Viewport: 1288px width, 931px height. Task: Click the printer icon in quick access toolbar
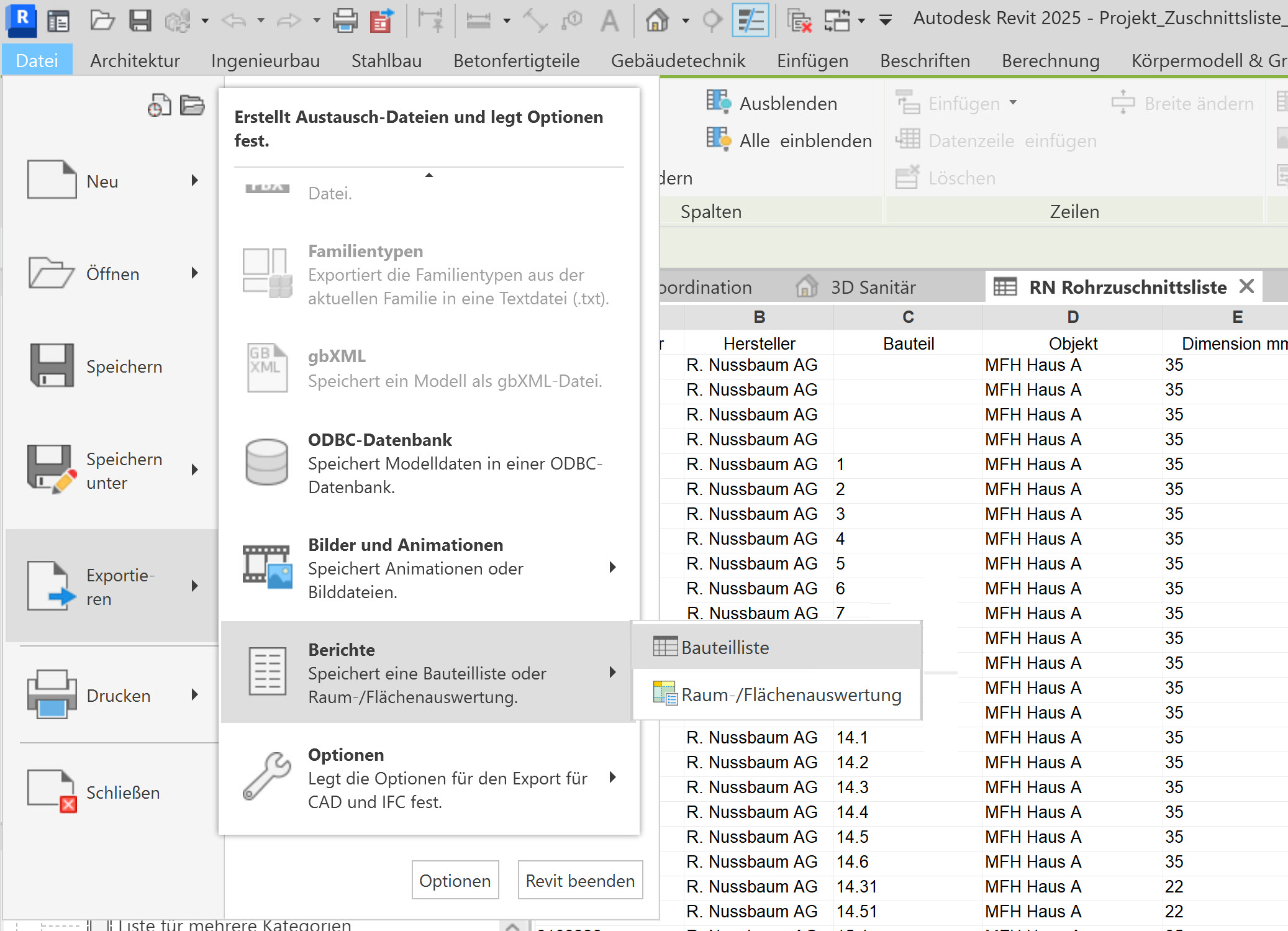point(345,20)
